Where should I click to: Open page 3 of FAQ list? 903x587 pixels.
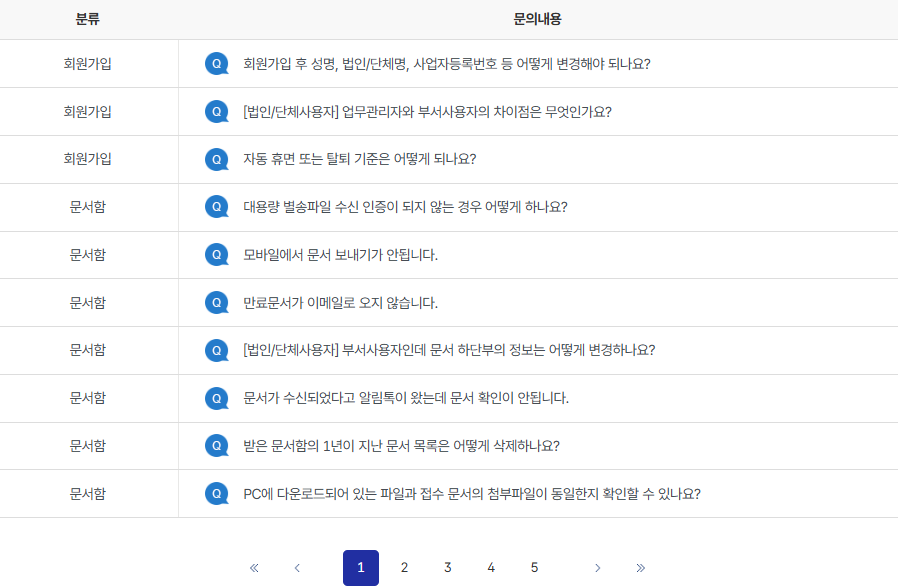coord(447,568)
